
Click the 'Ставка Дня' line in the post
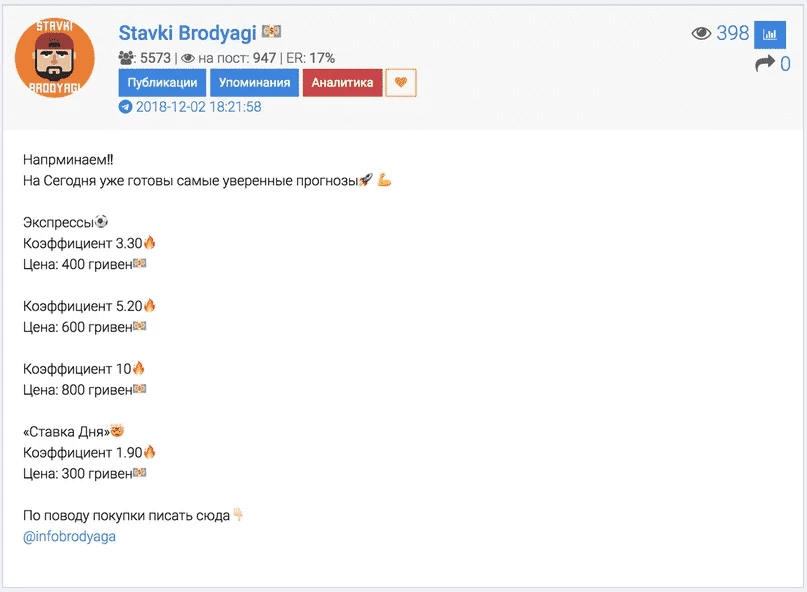coord(74,431)
